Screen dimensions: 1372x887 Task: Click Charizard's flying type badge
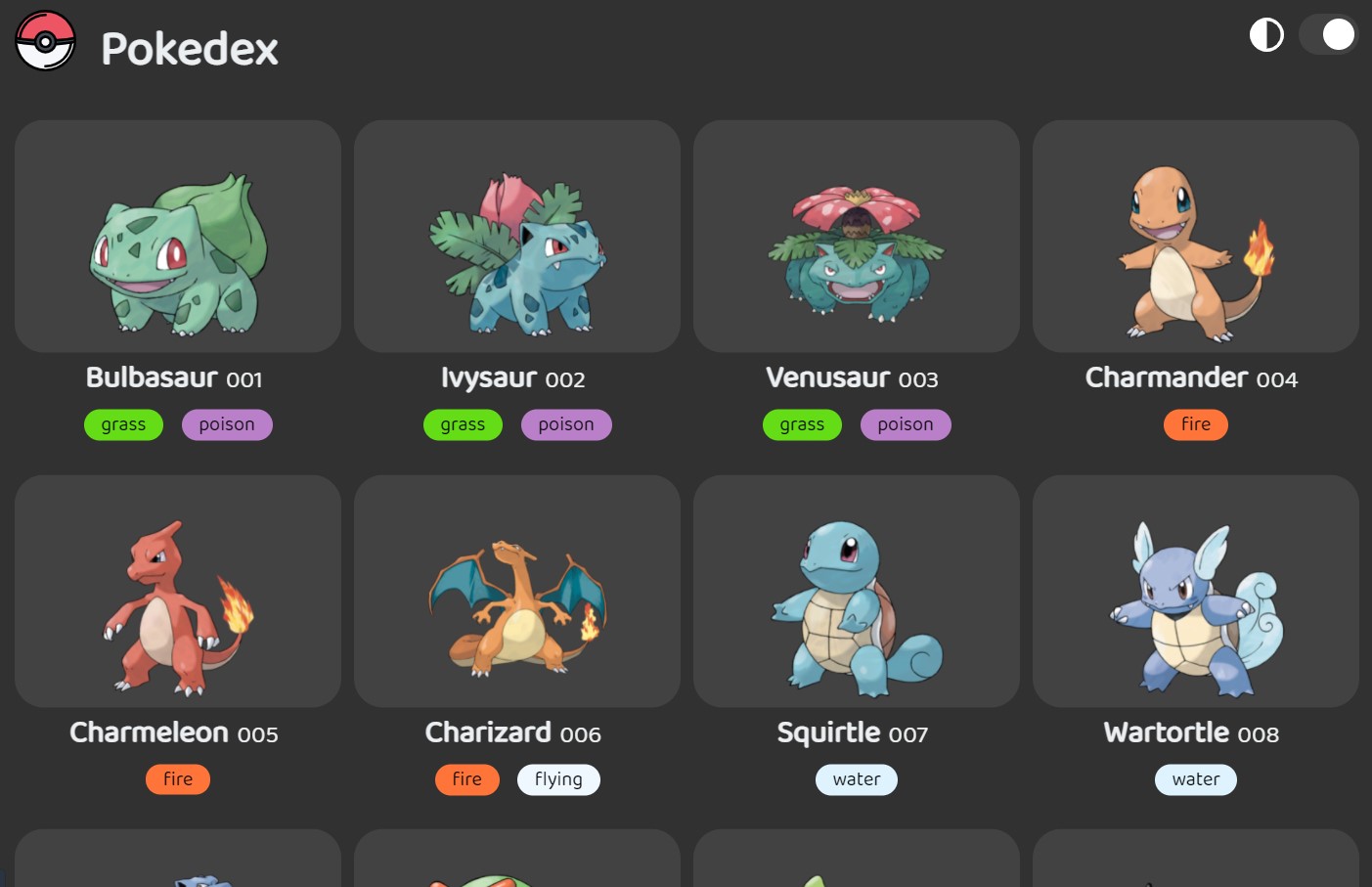pos(558,779)
